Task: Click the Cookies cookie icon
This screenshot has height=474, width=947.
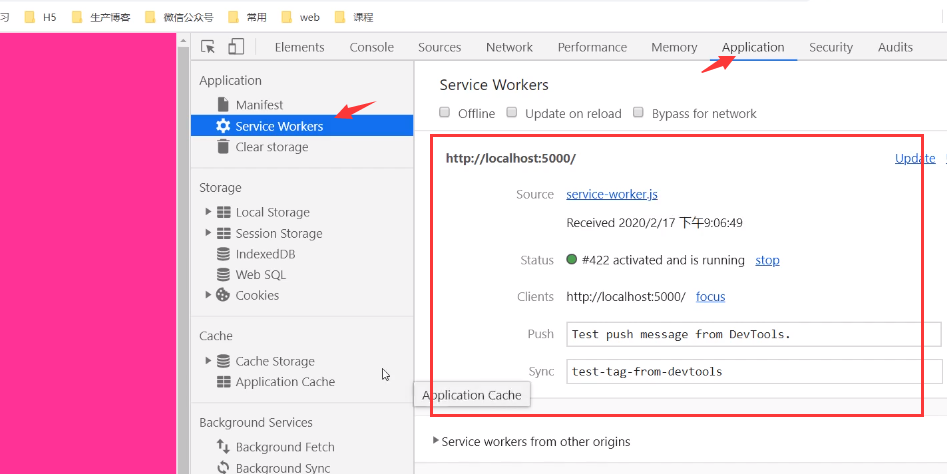Action: pos(223,295)
